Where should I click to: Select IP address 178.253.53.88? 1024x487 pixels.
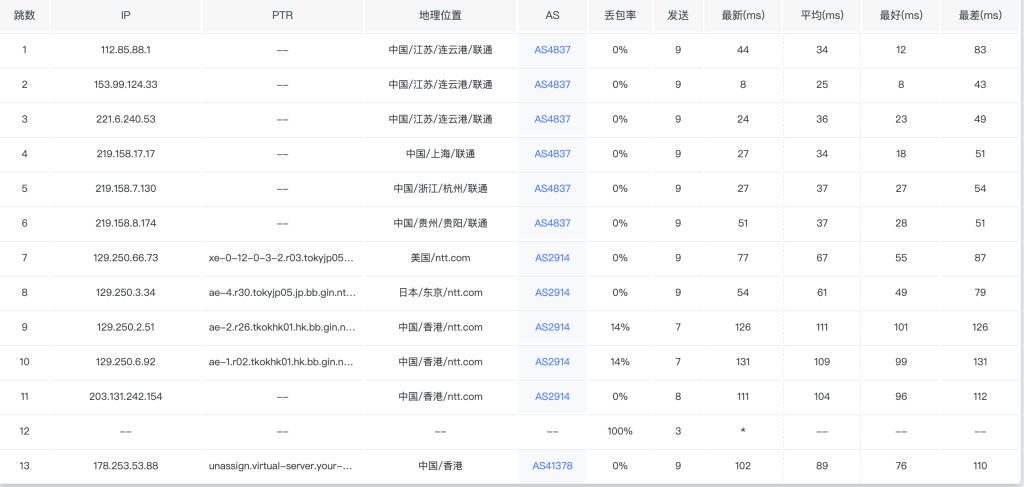coord(125,466)
